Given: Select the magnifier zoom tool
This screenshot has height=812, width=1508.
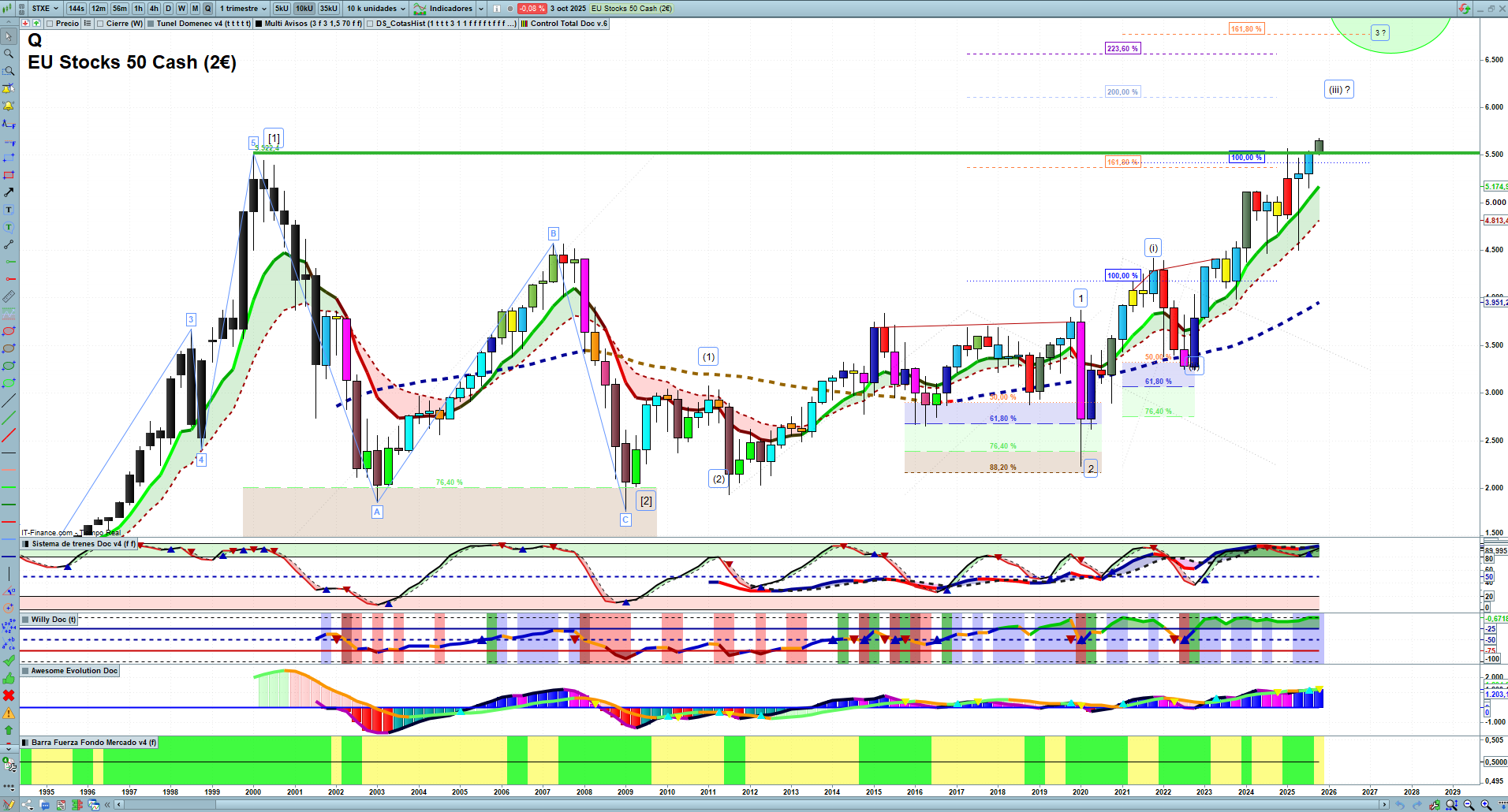Looking at the screenshot, I should (9, 54).
